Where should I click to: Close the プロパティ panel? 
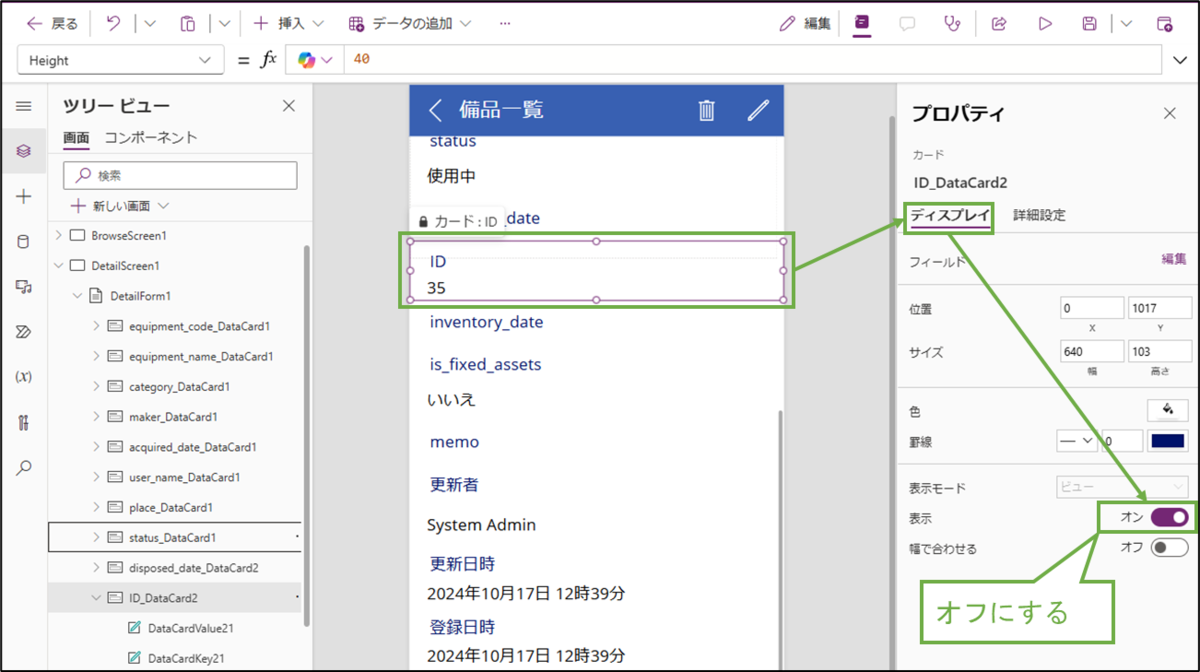pyautogui.click(x=1169, y=114)
